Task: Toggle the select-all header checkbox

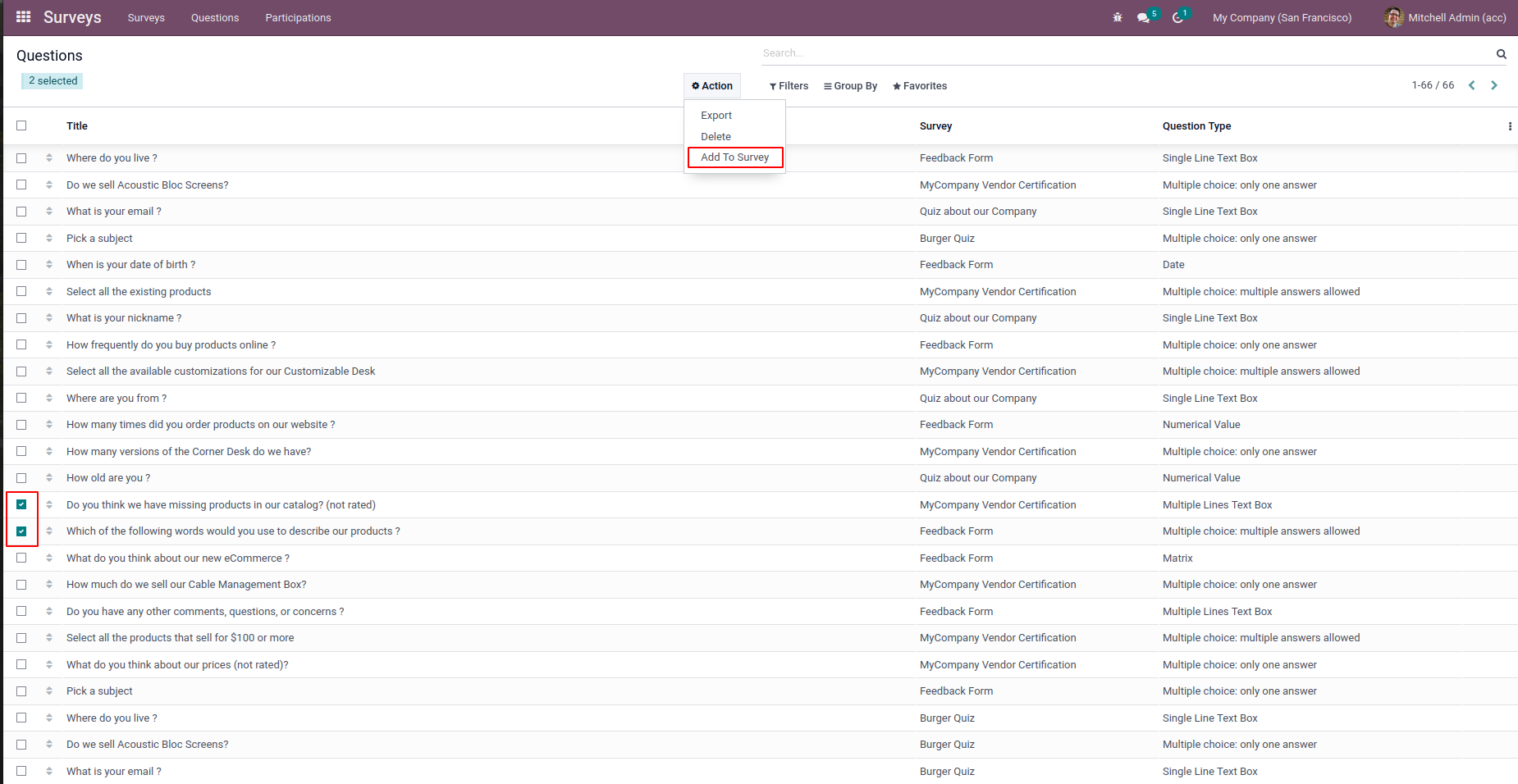Action: tap(21, 125)
